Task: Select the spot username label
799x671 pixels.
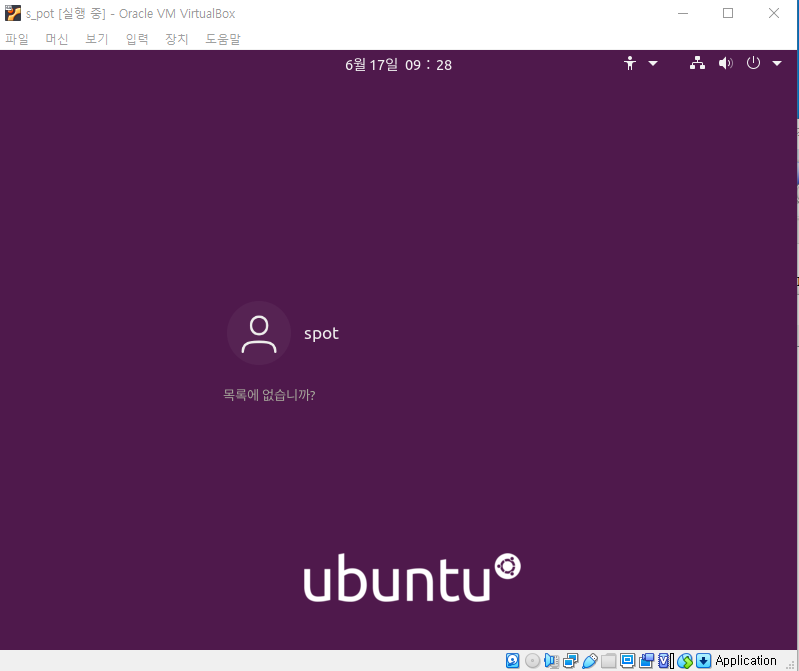Action: tap(321, 333)
